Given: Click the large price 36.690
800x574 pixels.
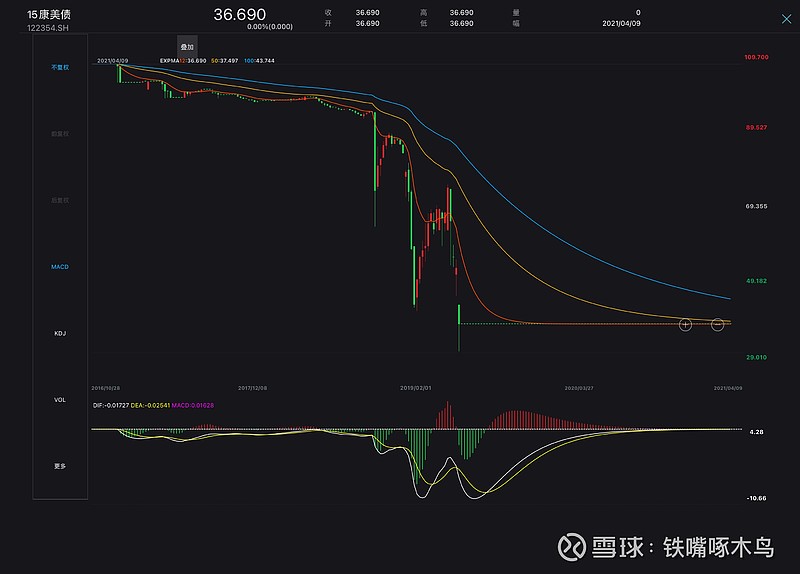Looking at the screenshot, I should (239, 14).
